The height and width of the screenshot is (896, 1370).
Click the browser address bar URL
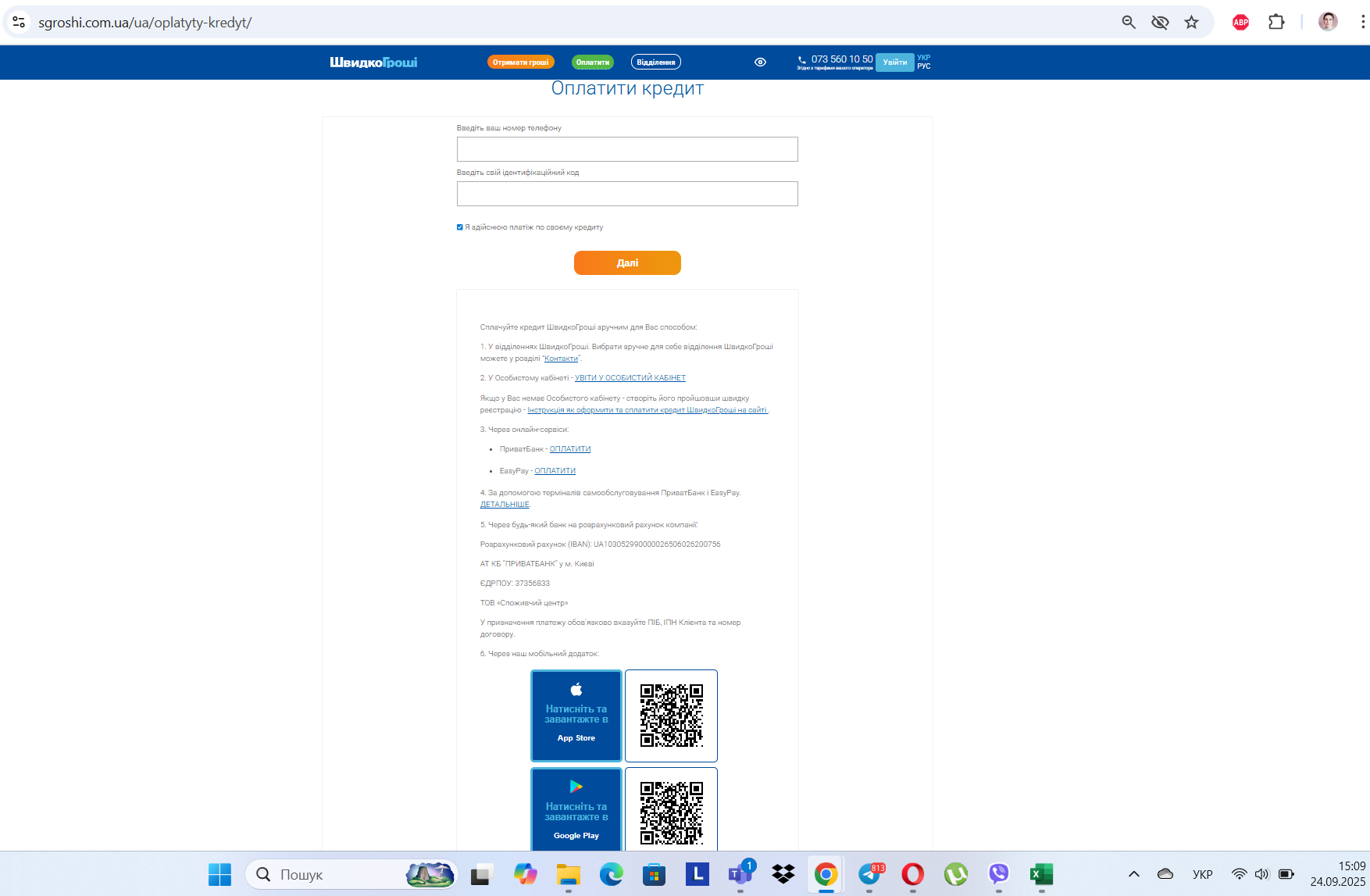click(145, 23)
